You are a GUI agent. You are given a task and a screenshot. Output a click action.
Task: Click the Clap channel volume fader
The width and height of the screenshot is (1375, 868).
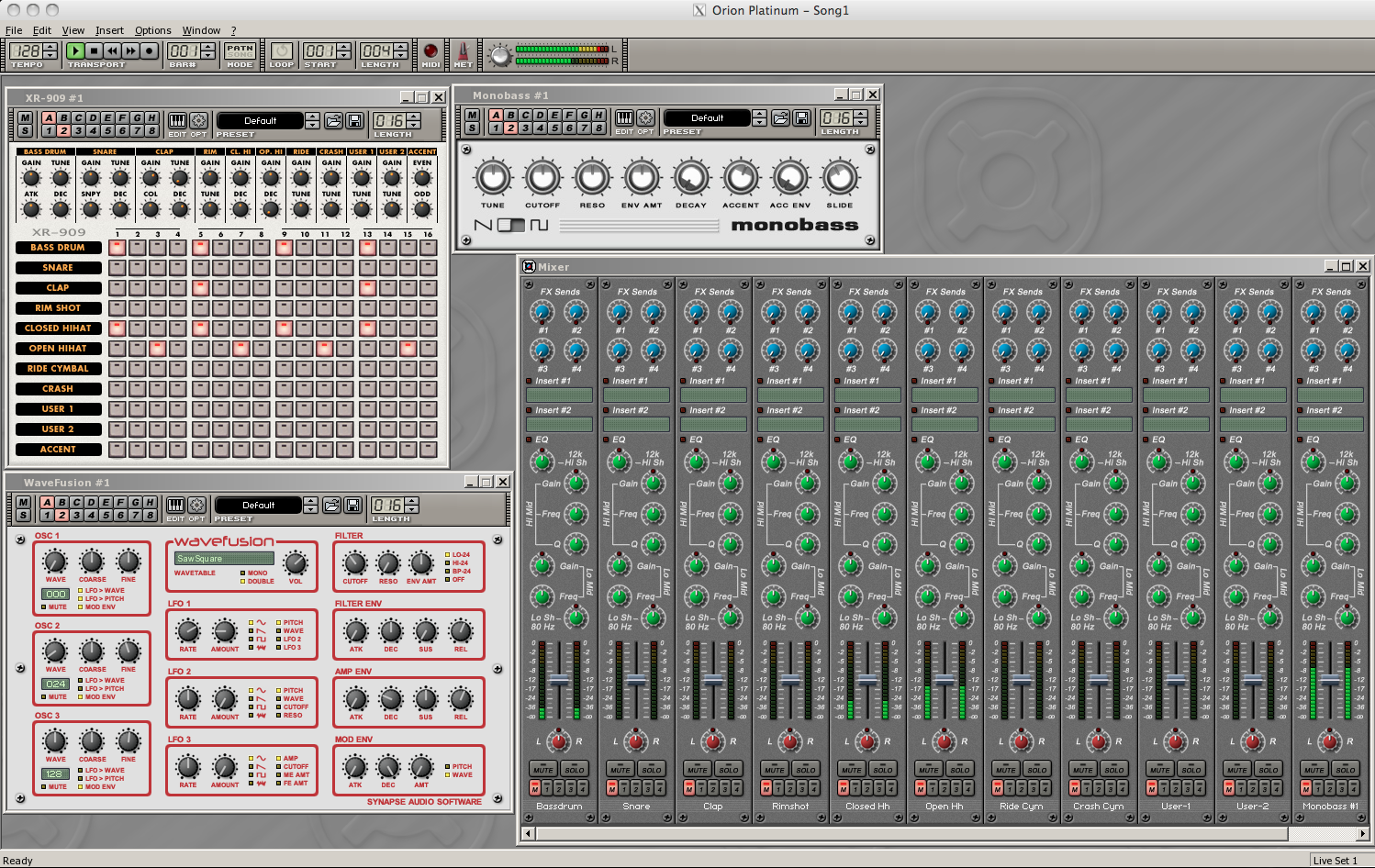[713, 681]
